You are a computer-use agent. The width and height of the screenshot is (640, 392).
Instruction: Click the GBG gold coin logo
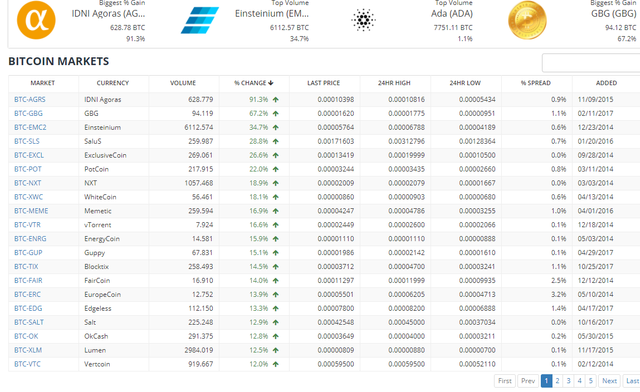point(527,20)
